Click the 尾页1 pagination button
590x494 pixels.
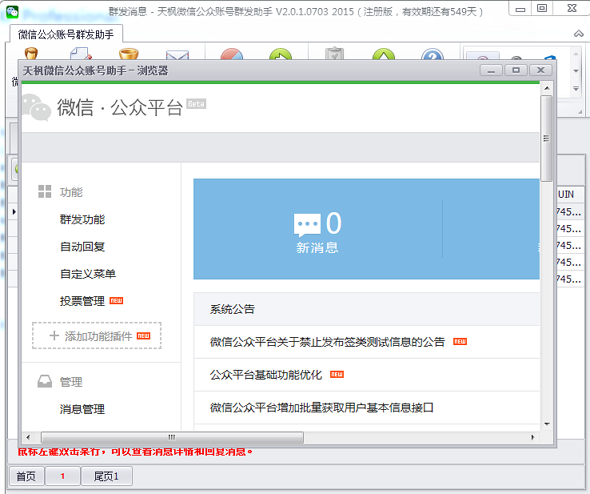click(106, 476)
